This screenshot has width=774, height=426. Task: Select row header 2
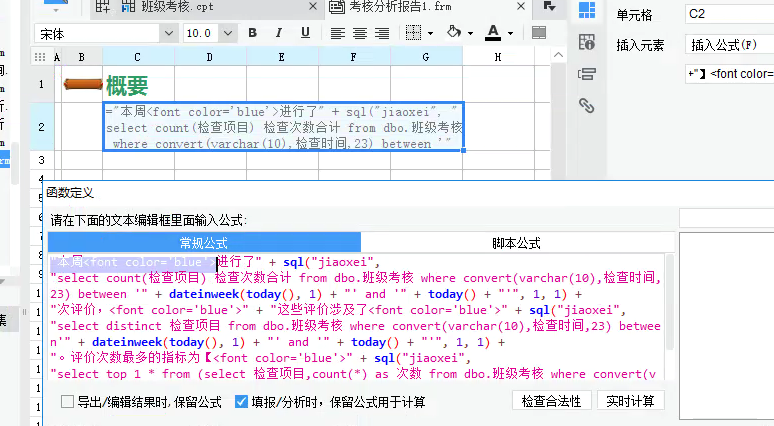click(x=41, y=127)
